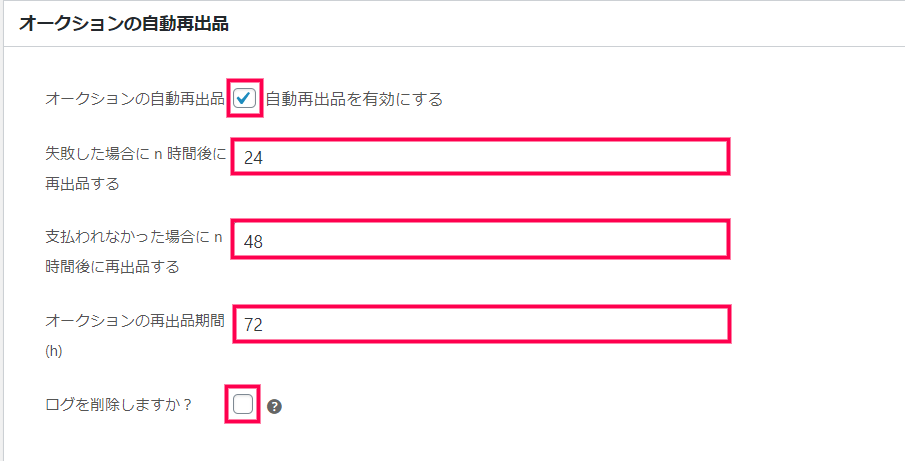Place cursor on the number 48
The width and height of the screenshot is (905, 461).
(x=253, y=241)
